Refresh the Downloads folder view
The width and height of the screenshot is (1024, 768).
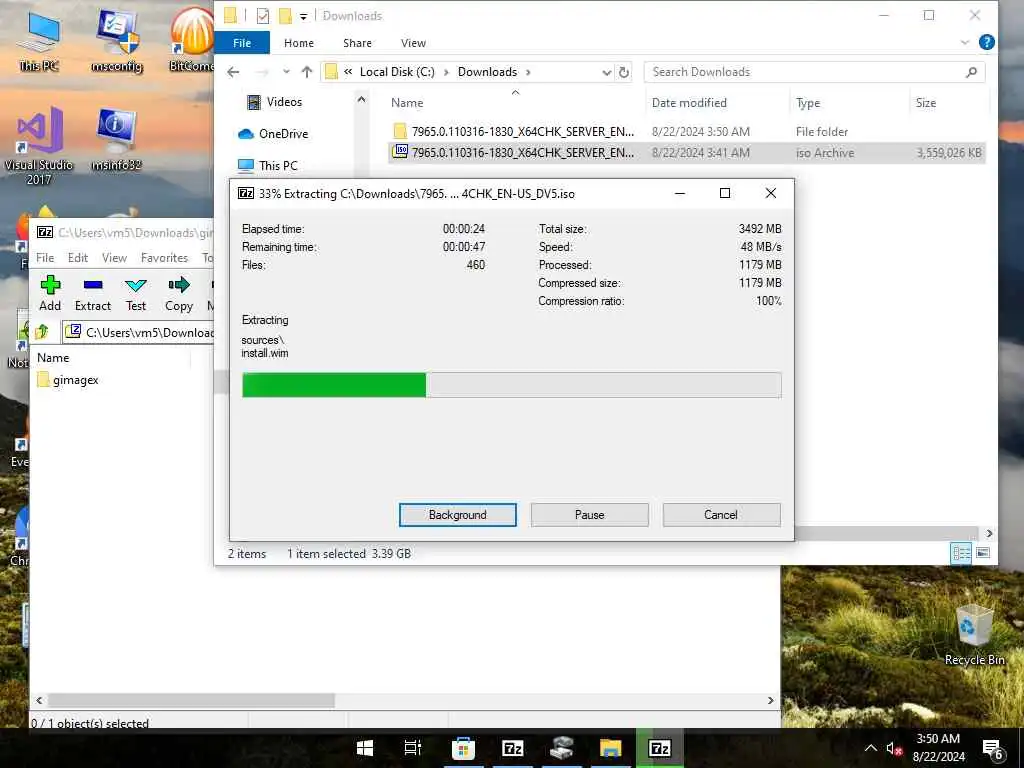[x=624, y=72]
